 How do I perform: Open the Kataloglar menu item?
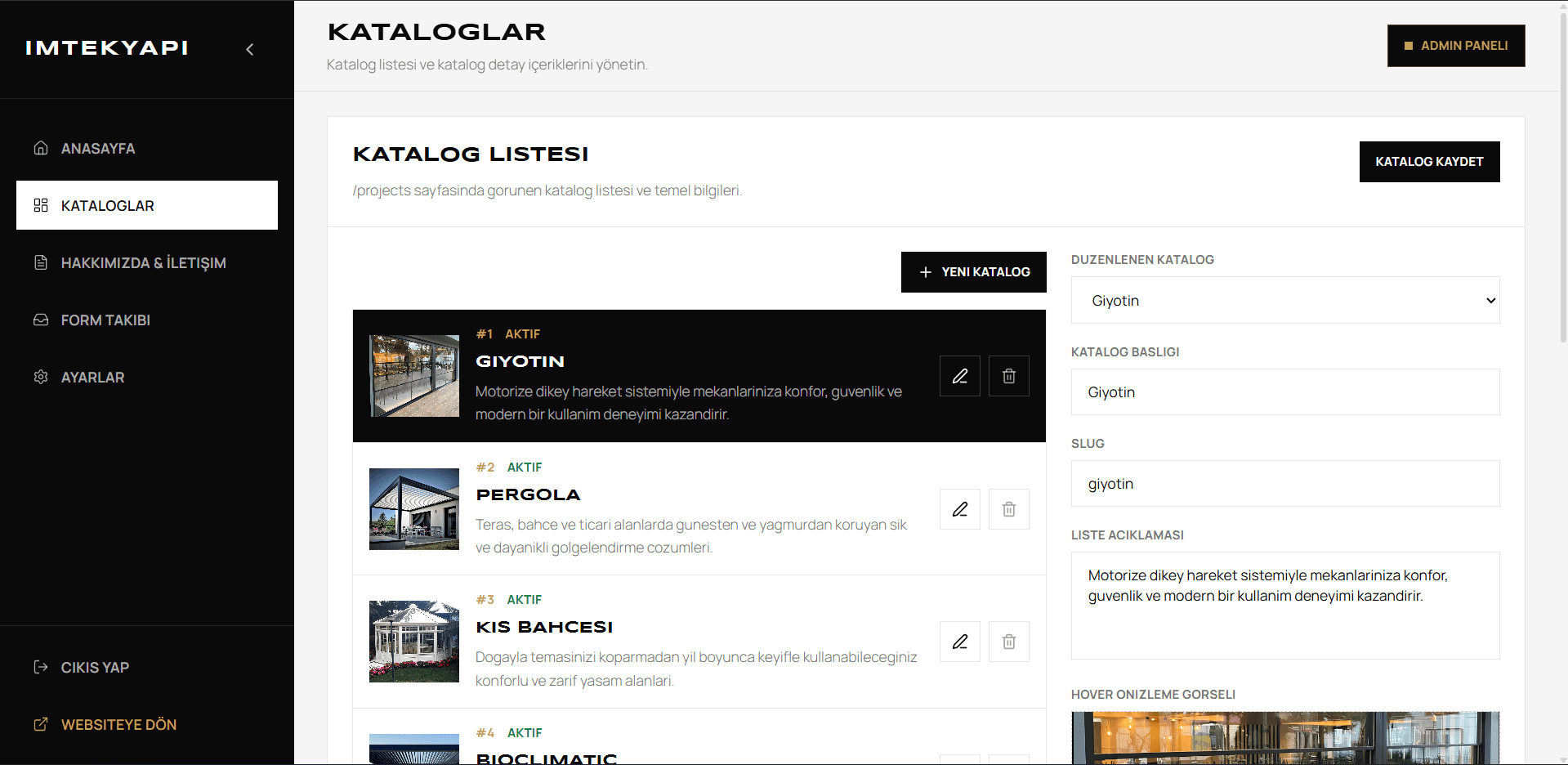[147, 205]
